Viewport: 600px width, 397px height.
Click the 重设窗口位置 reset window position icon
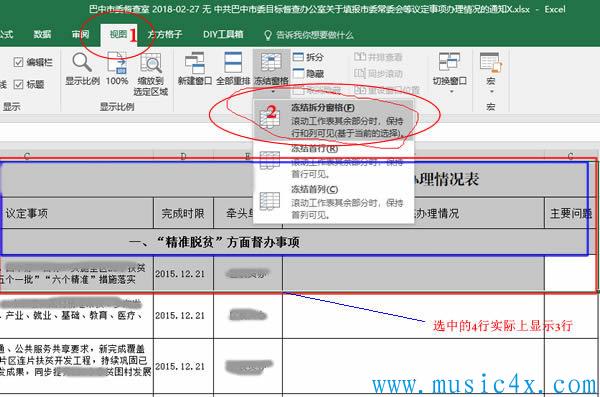click(360, 90)
